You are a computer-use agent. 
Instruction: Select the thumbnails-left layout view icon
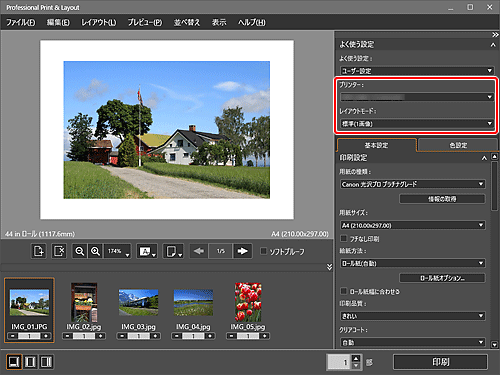(x=30, y=362)
